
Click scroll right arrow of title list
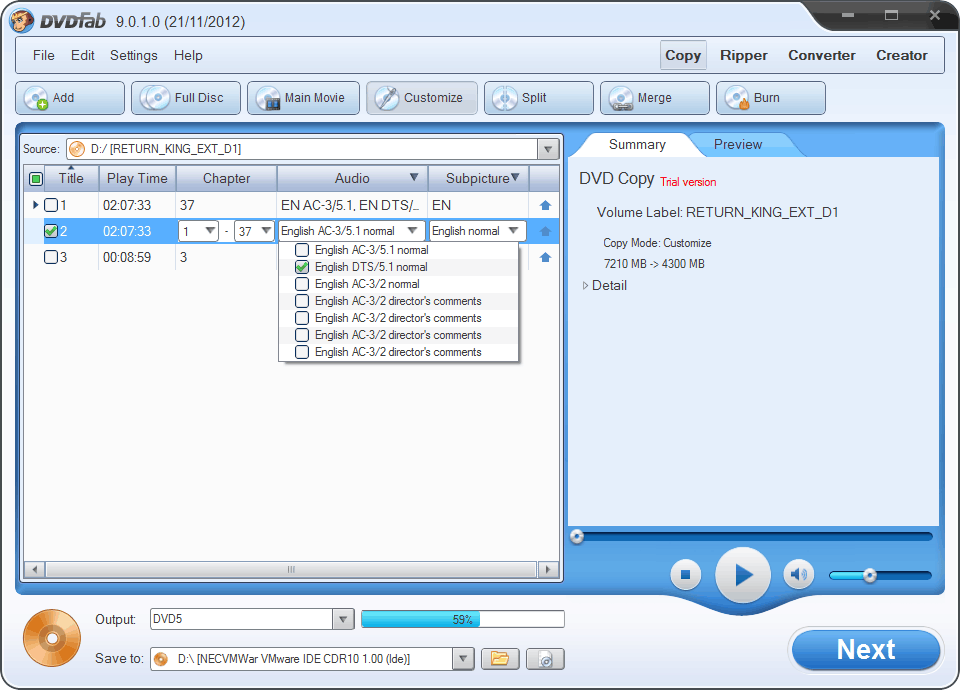548,569
